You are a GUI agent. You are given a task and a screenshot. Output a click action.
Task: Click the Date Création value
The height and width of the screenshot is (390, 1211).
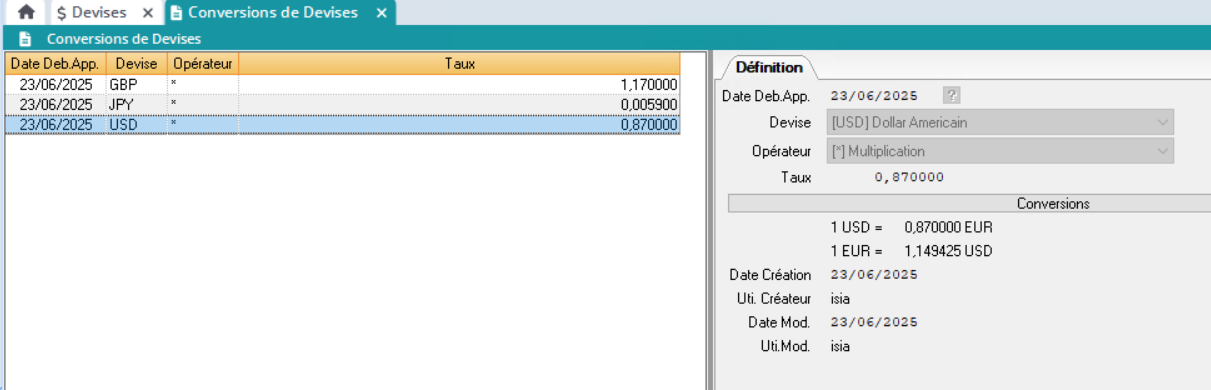click(x=874, y=274)
